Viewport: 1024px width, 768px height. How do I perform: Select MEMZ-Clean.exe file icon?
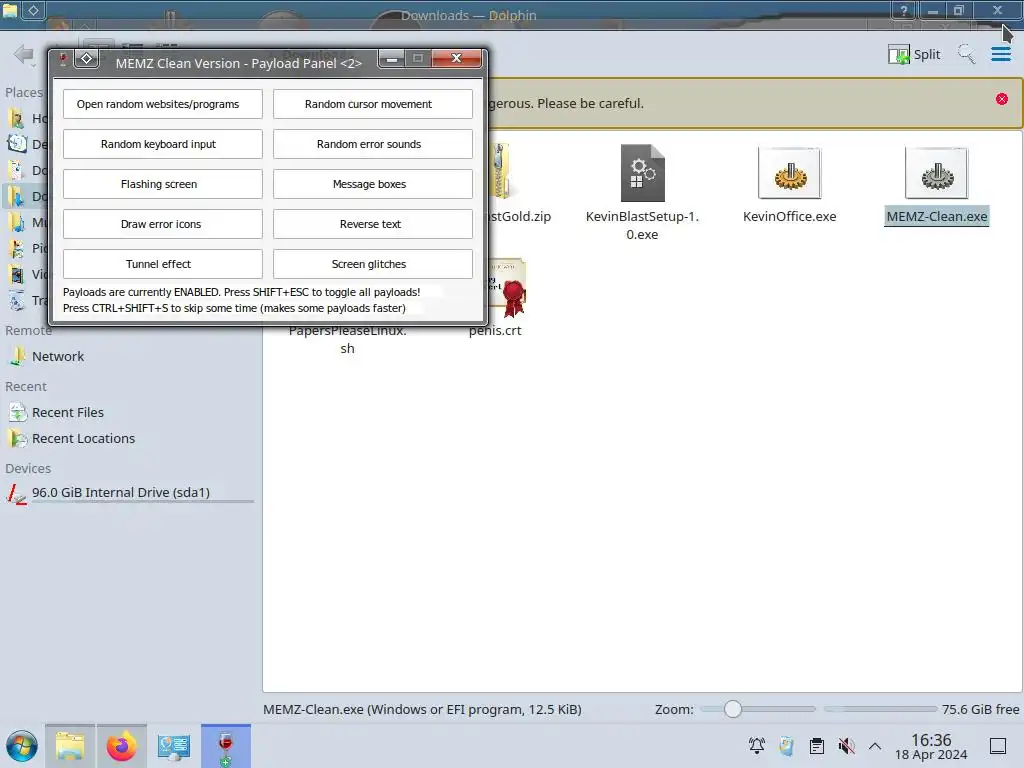936,173
